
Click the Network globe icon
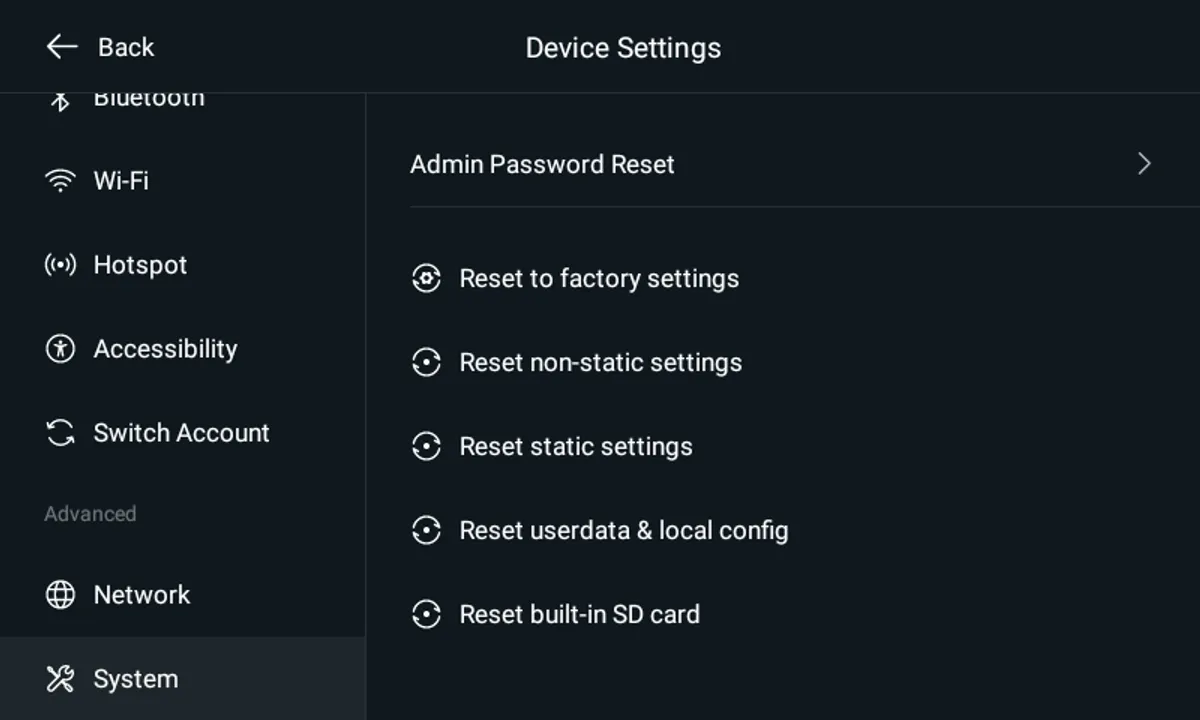(60, 595)
